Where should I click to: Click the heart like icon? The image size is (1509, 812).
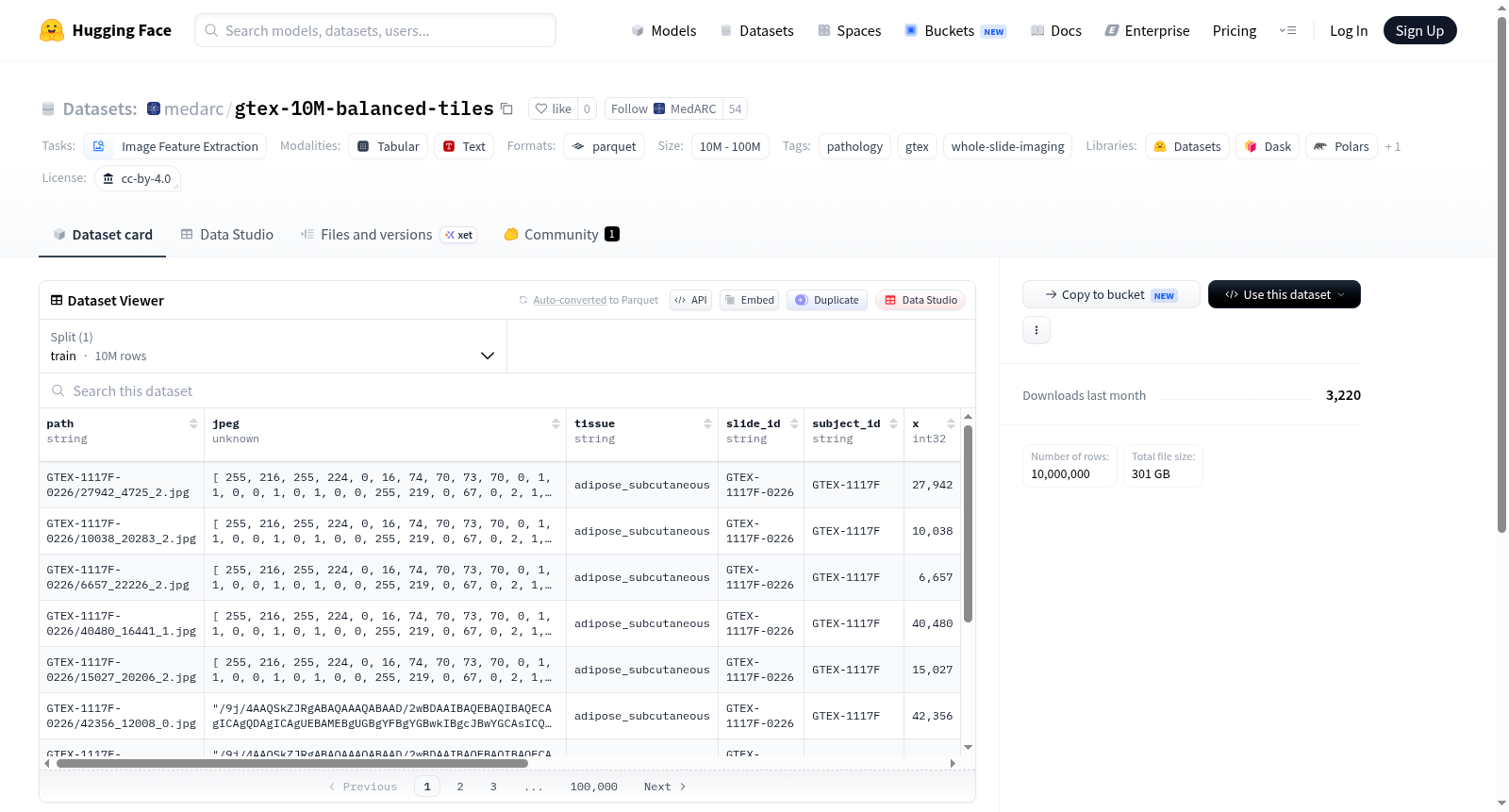(x=541, y=108)
